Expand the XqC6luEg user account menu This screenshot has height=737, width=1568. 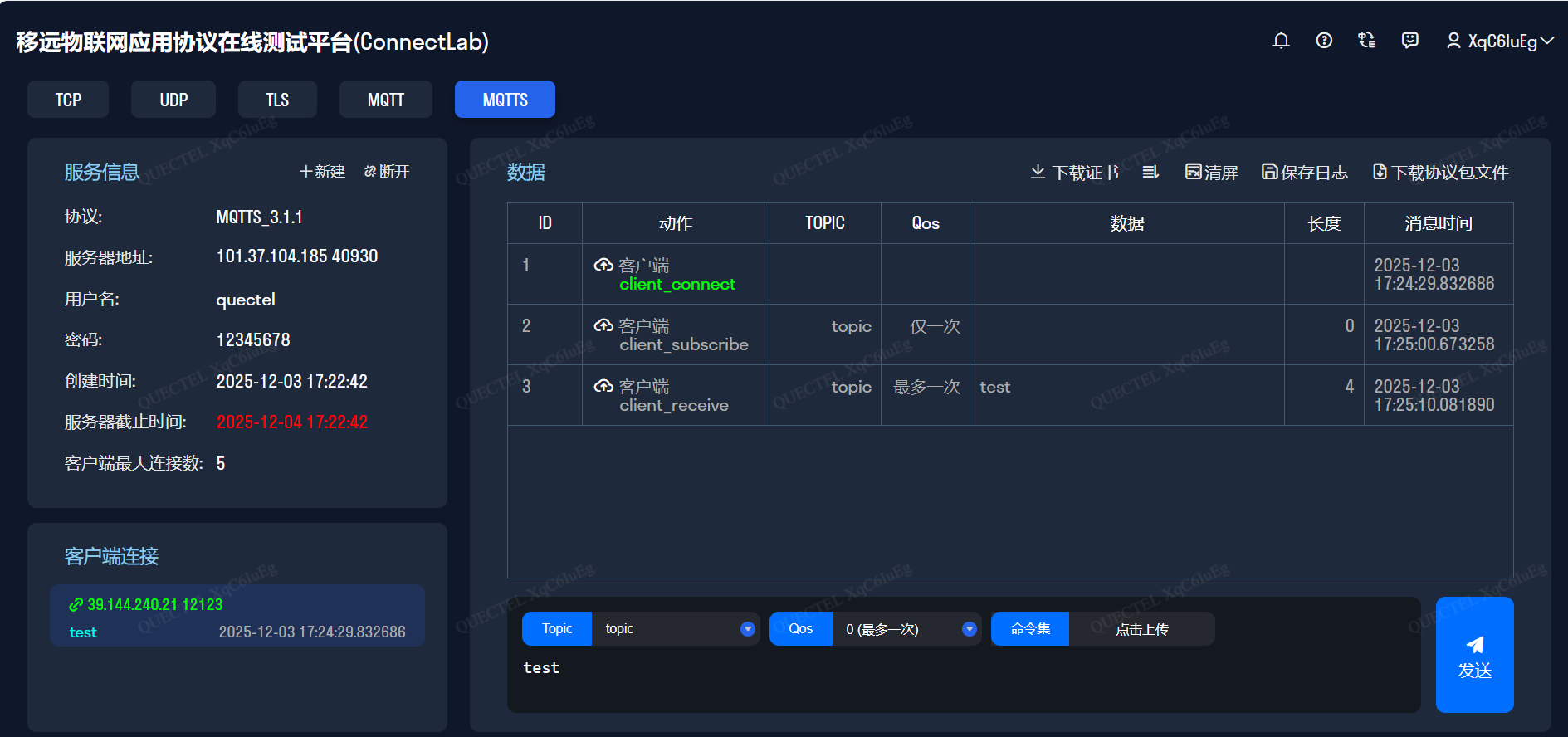click(1500, 41)
